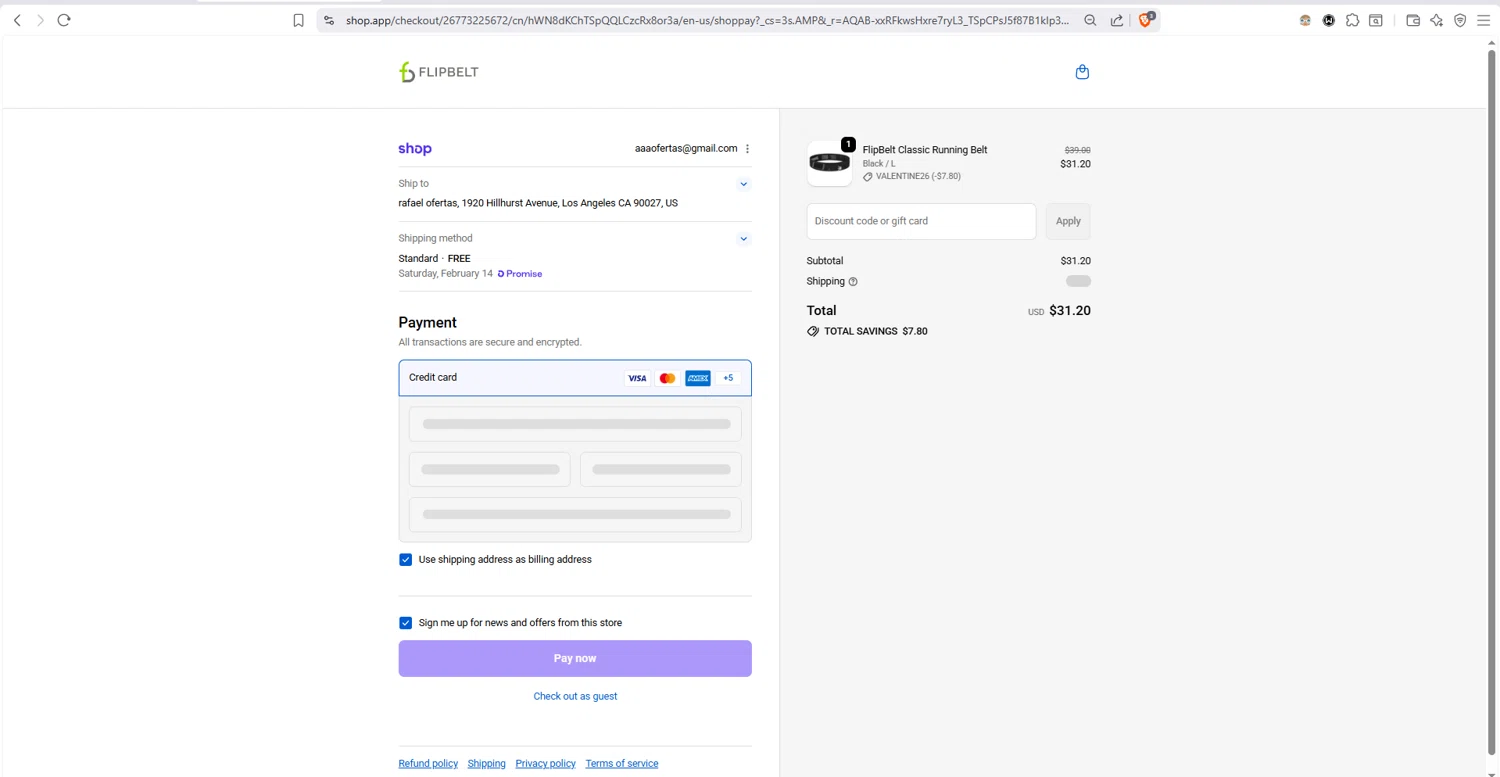Click the shipping address text line

538,203
